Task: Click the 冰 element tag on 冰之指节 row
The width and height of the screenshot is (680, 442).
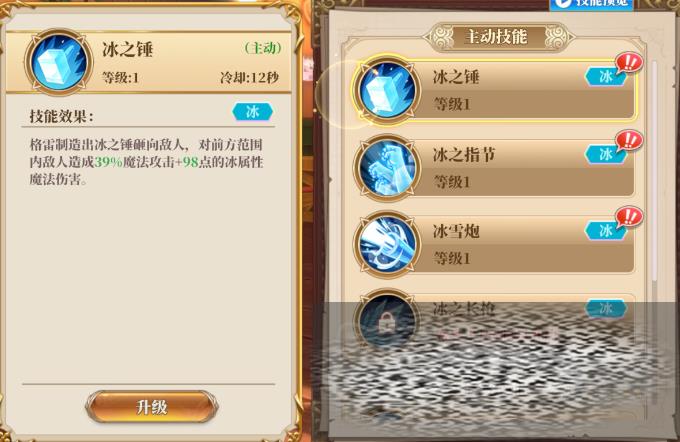Action: tap(605, 154)
